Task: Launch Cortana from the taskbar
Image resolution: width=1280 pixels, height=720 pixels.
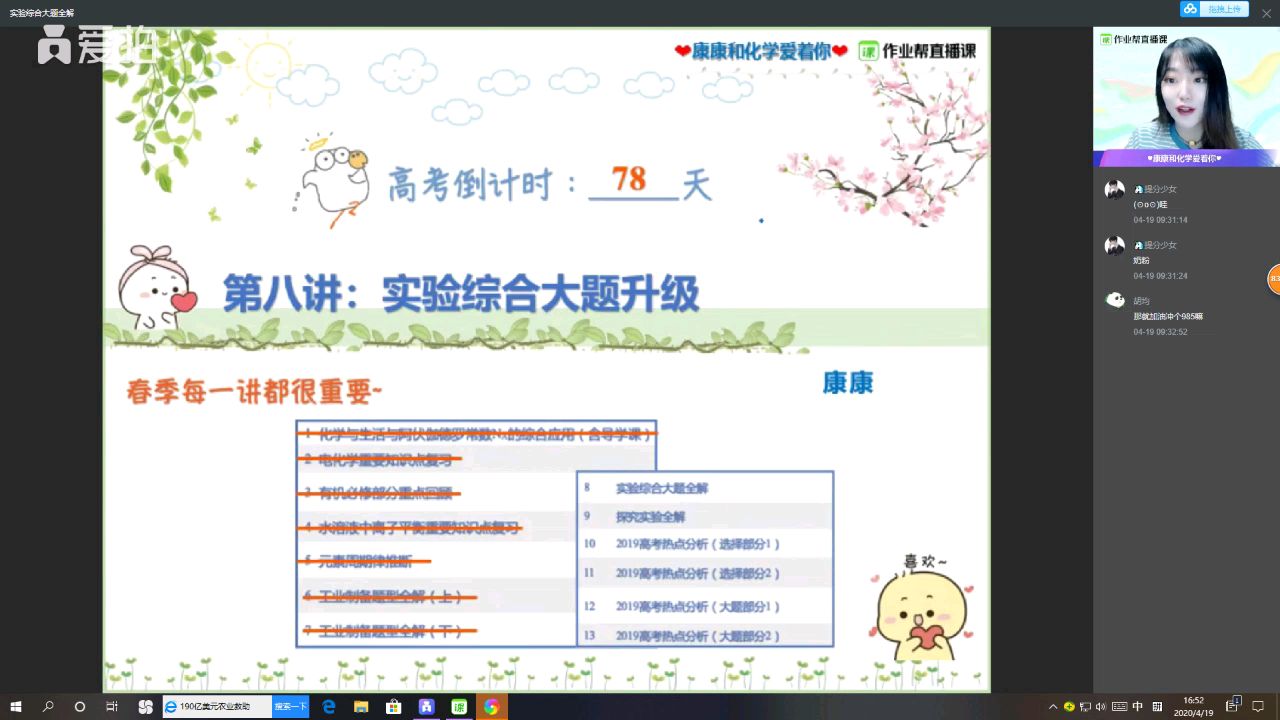Action: coord(80,707)
